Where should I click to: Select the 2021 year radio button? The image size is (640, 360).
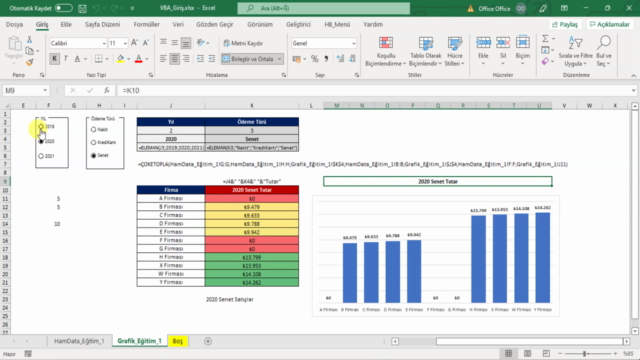[x=41, y=156]
